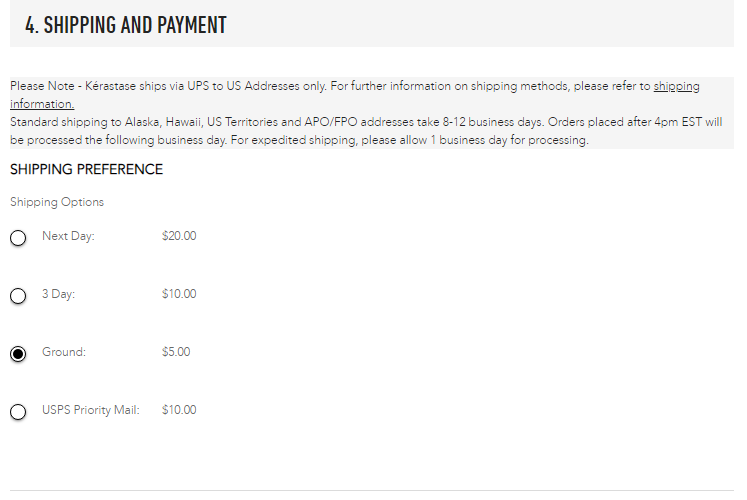This screenshot has height=500, width=747.
Task: Click the "4. Shipping and Payment" section header
Action: [126, 25]
